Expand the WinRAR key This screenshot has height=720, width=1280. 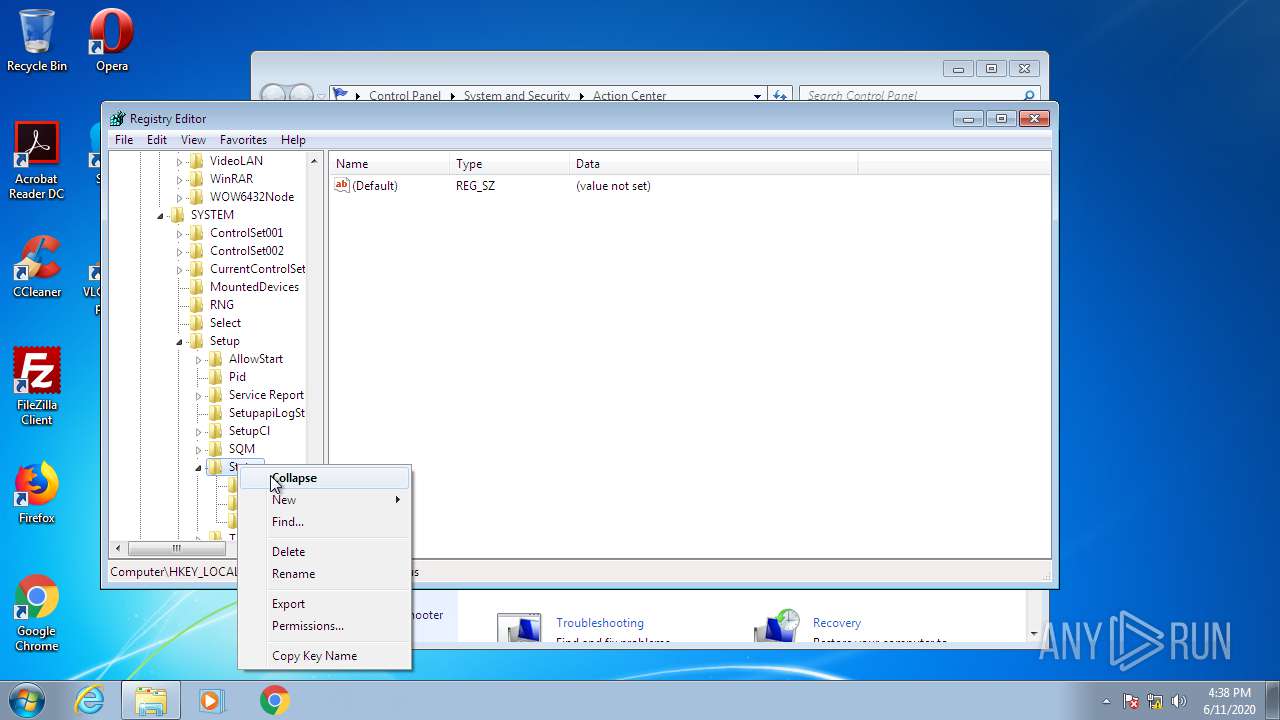click(x=180, y=179)
